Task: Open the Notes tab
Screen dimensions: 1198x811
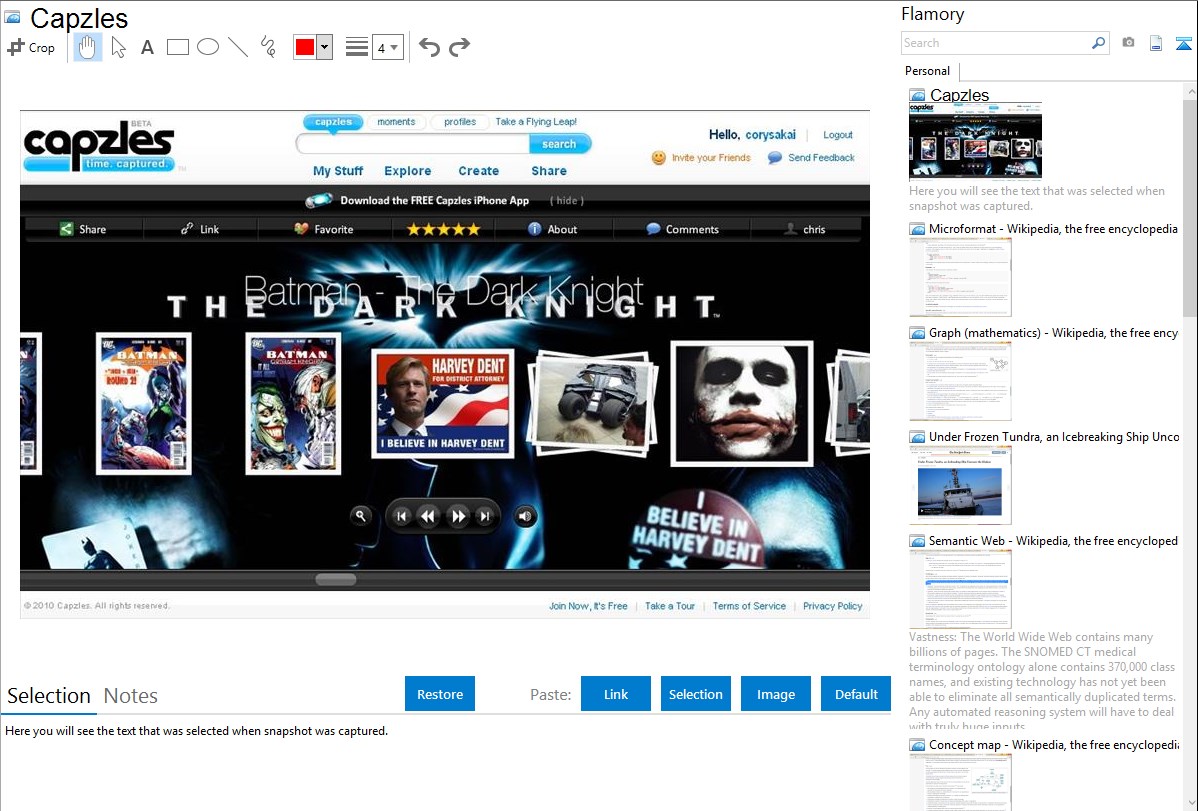Action: 131,696
